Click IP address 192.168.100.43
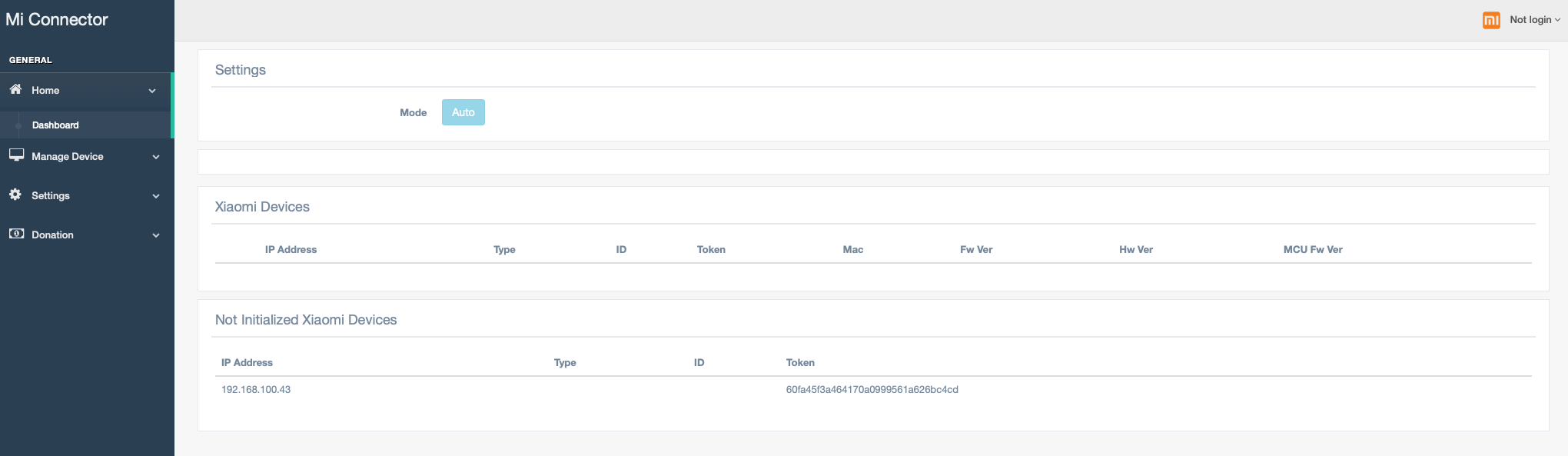This screenshot has height=456, width=1568. click(256, 390)
